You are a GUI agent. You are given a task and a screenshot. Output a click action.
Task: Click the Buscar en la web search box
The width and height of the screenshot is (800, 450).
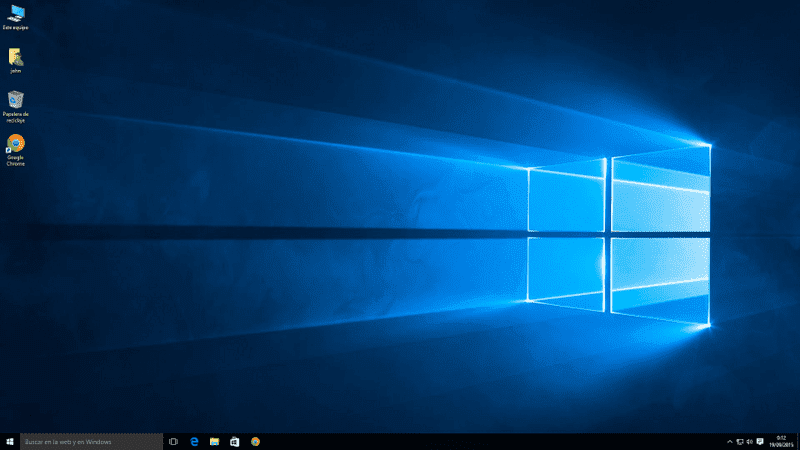91,442
